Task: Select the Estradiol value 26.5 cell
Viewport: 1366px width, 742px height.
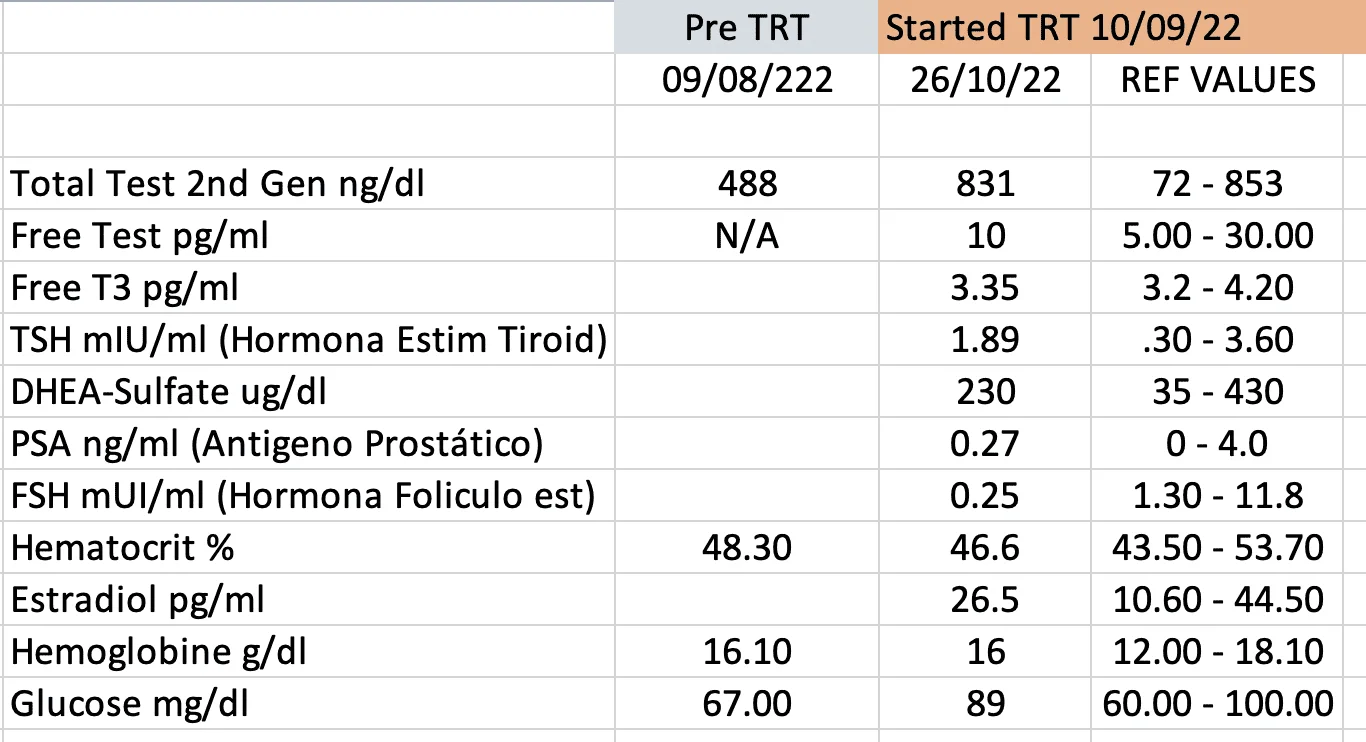Action: (985, 600)
